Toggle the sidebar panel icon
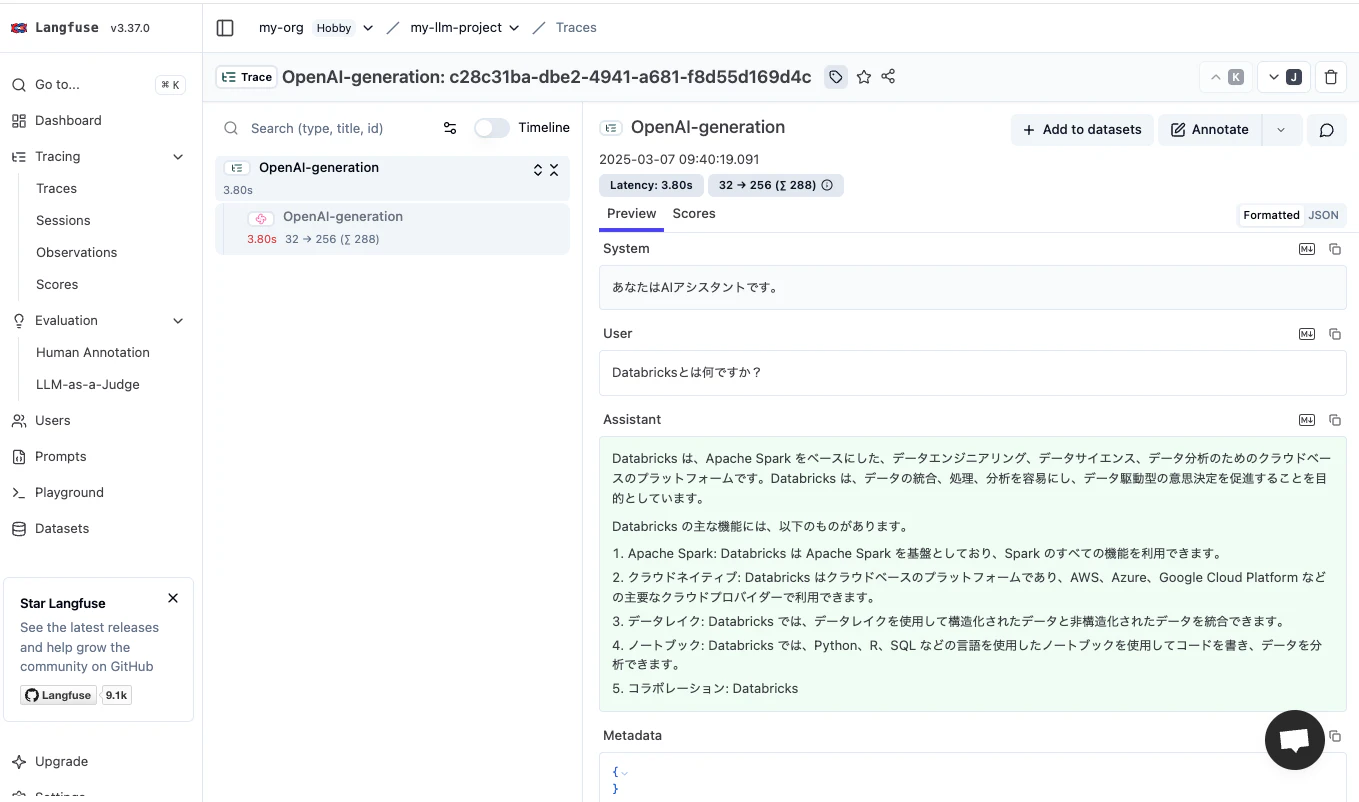The image size is (1359, 802). pos(225,28)
